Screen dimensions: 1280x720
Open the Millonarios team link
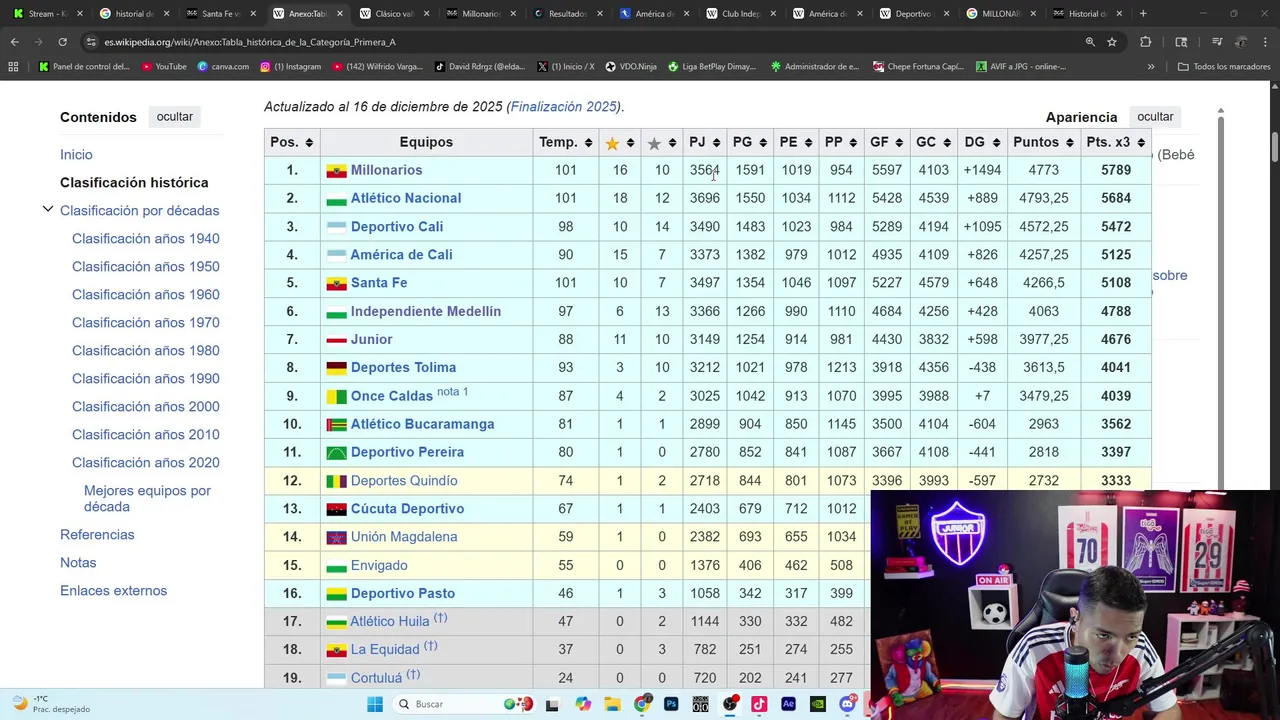tap(386, 170)
